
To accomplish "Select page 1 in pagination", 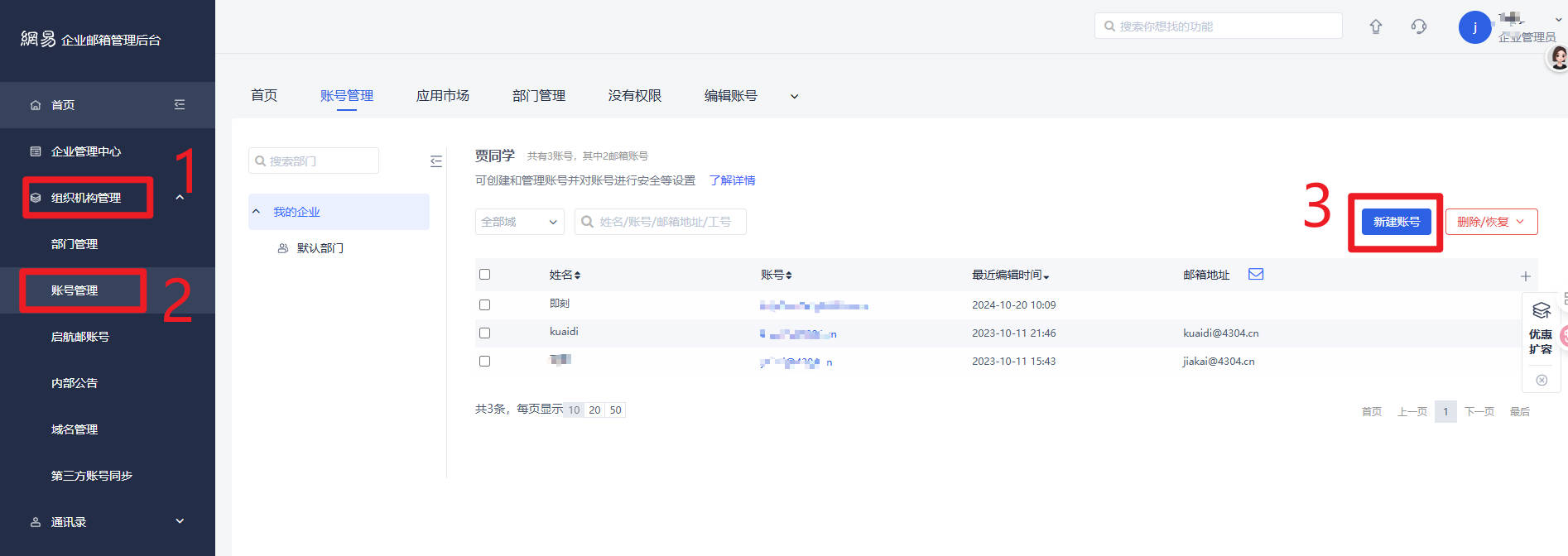I will point(1445,411).
